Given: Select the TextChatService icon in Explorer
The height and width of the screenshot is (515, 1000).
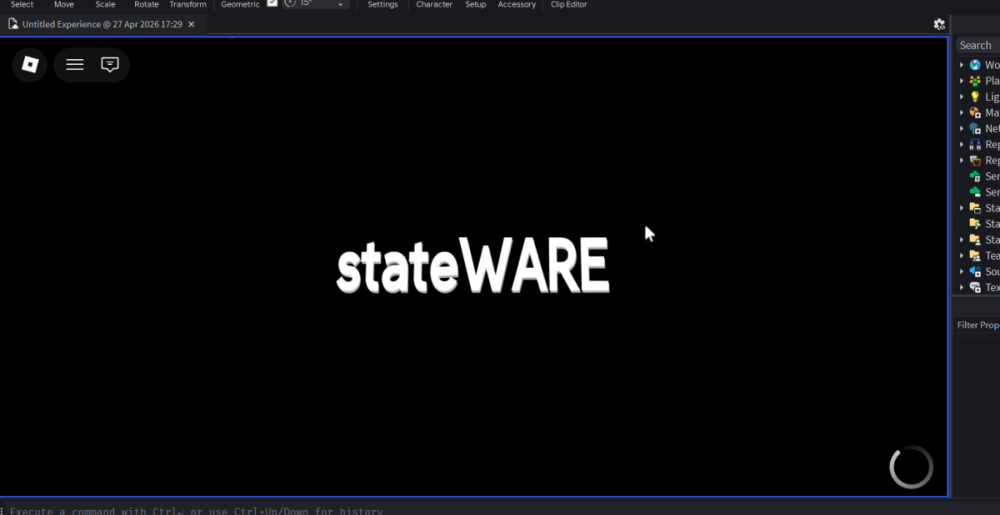Looking at the screenshot, I should click(974, 287).
